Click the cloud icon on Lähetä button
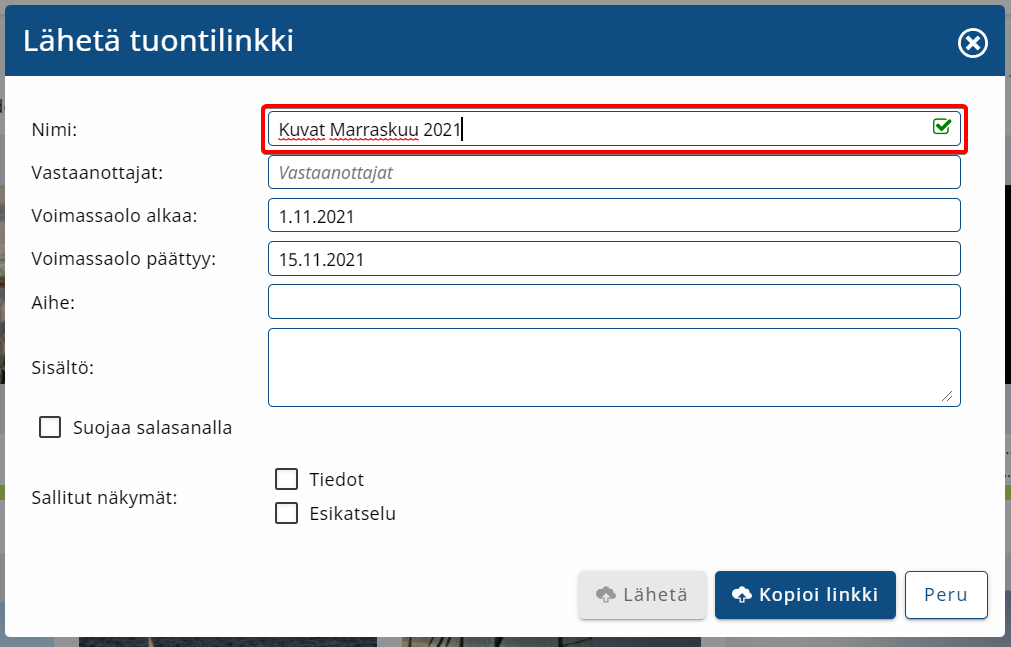 [x=605, y=595]
